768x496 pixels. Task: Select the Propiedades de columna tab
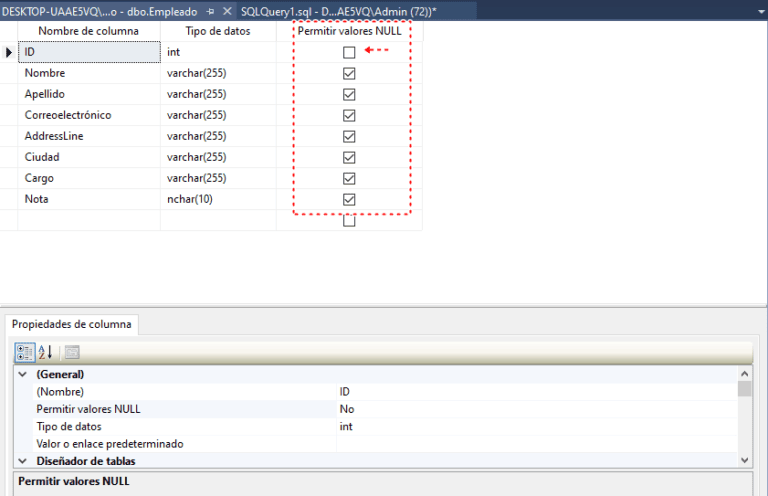[72, 324]
